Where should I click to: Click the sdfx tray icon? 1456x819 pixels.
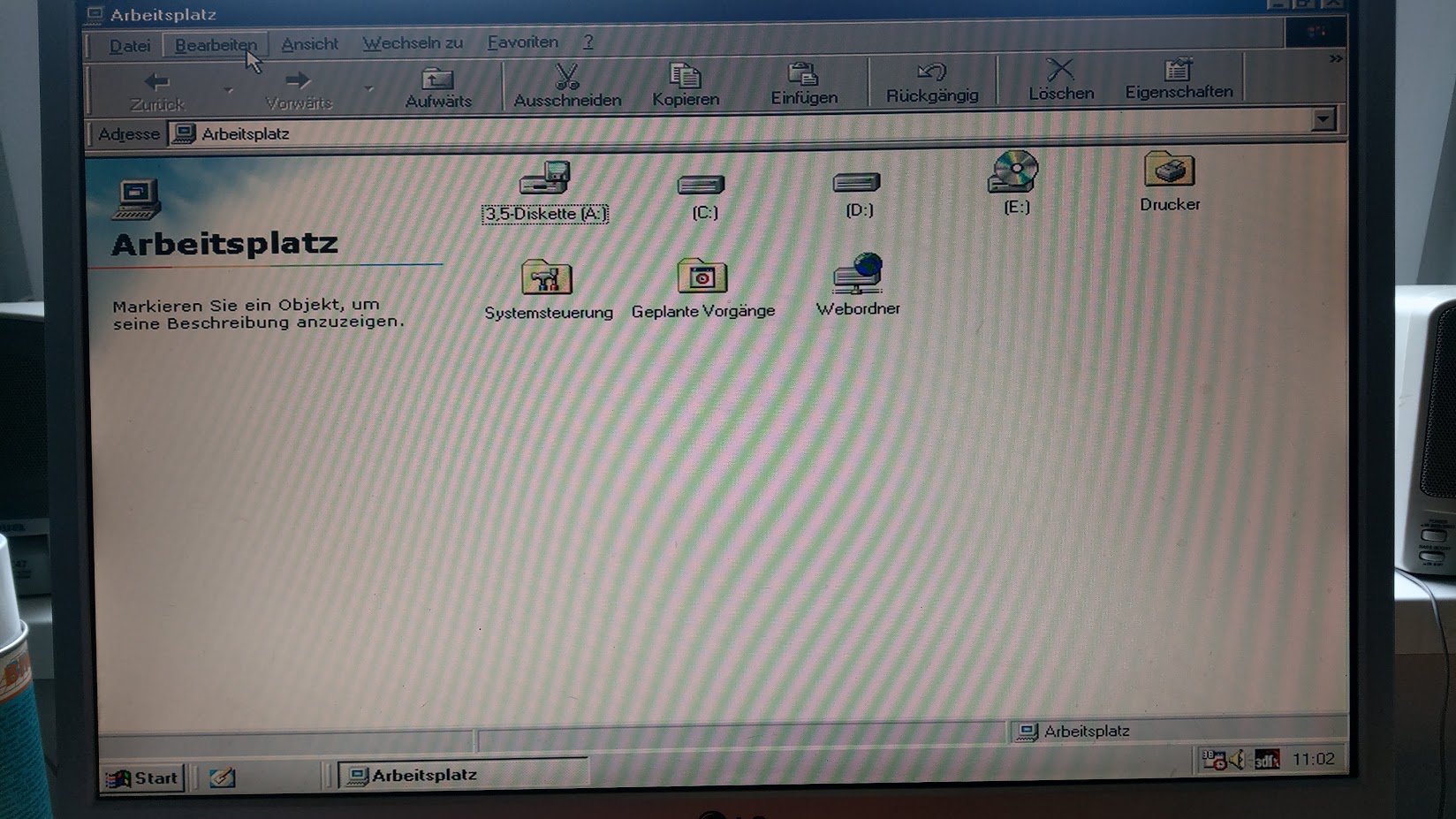tap(1266, 760)
